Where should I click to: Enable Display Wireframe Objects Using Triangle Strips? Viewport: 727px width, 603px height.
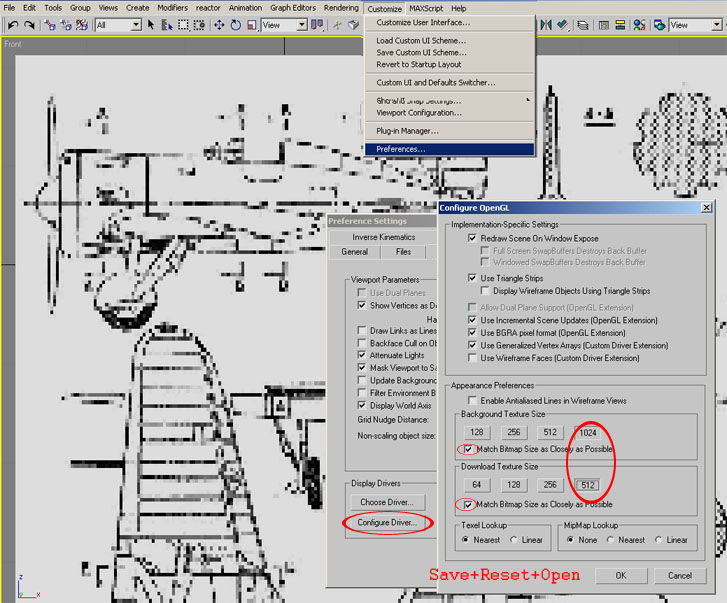tap(485, 291)
